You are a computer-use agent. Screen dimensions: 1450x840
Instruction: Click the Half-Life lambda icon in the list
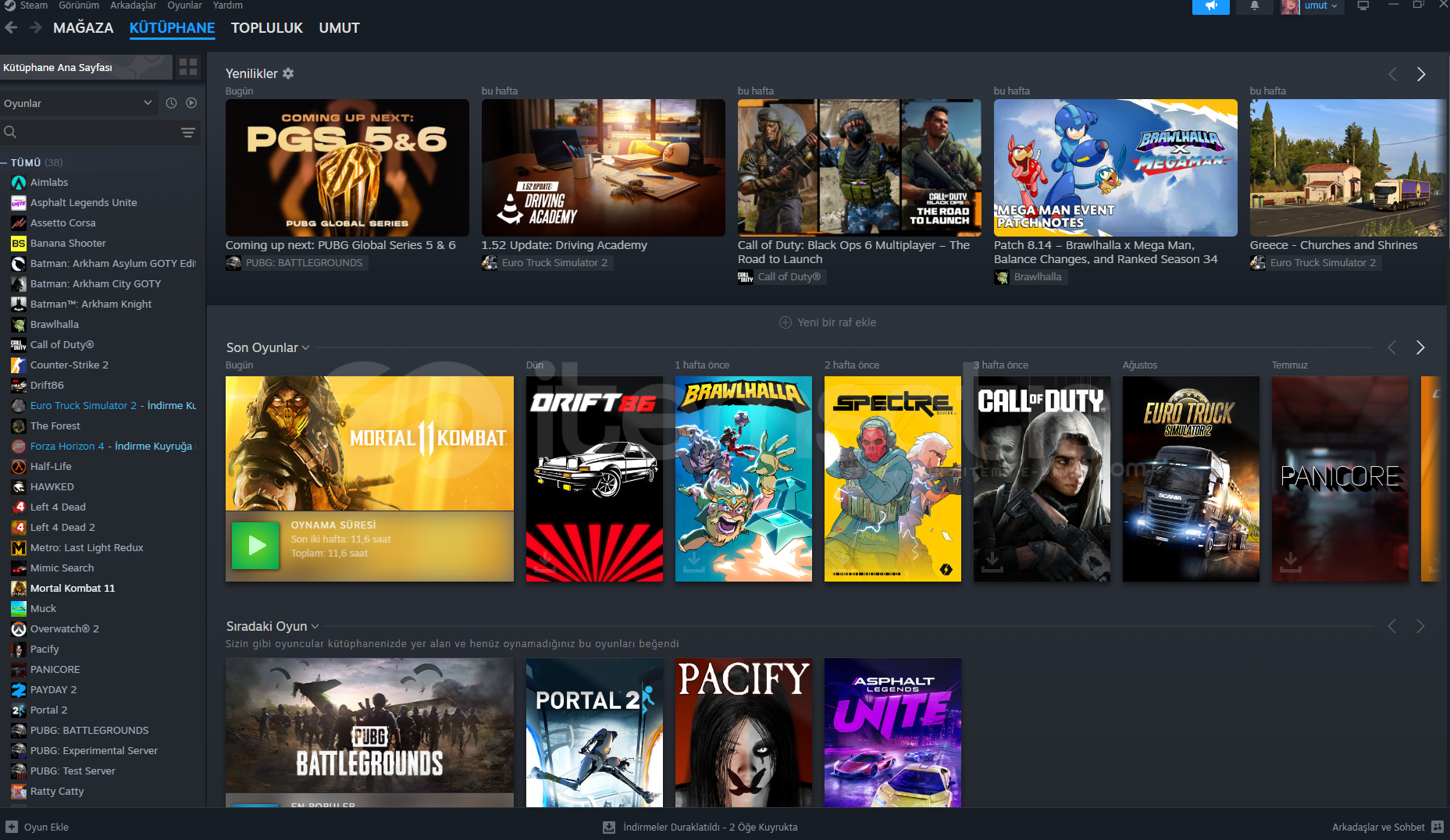[19, 467]
